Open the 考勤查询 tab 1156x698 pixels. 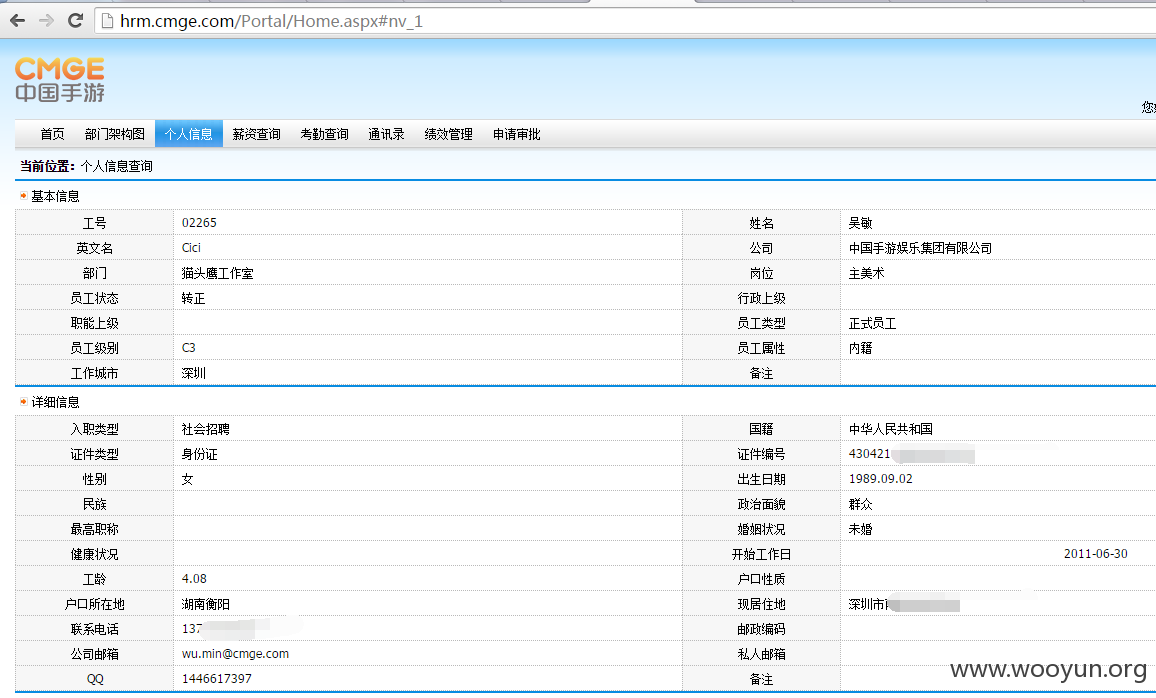pos(324,134)
